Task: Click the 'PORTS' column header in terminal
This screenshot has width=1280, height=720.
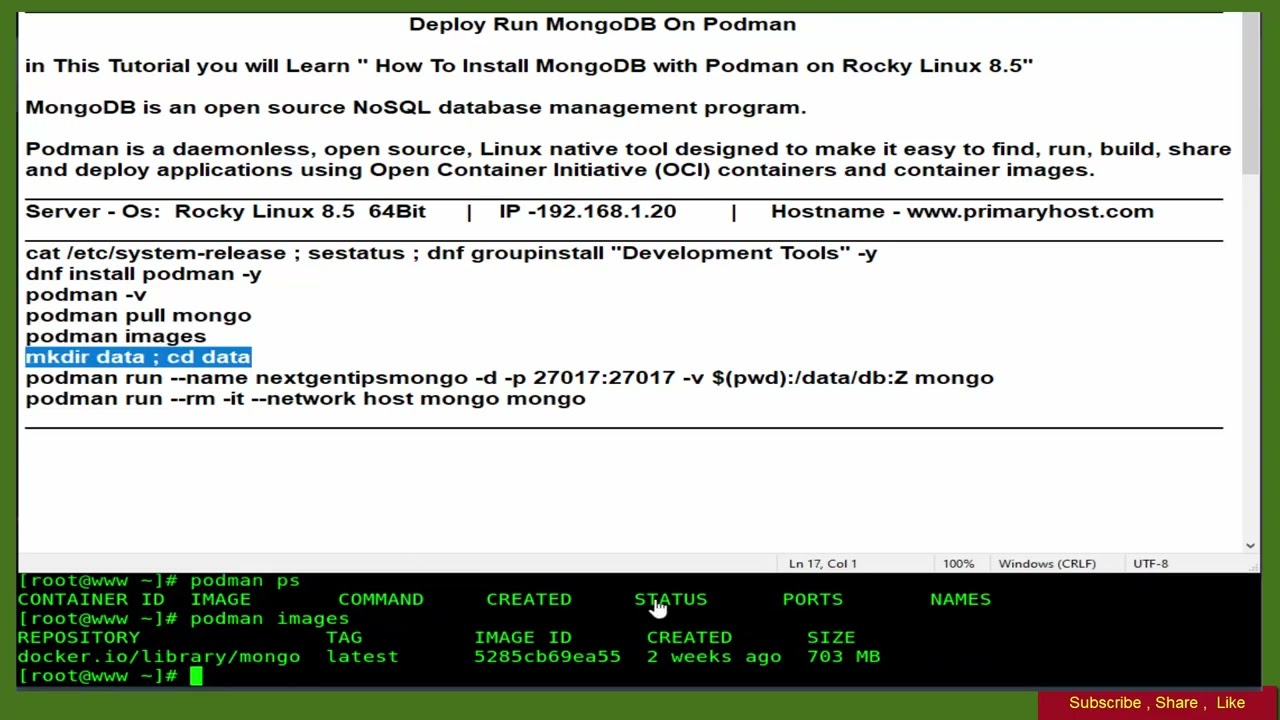Action: pos(813,599)
